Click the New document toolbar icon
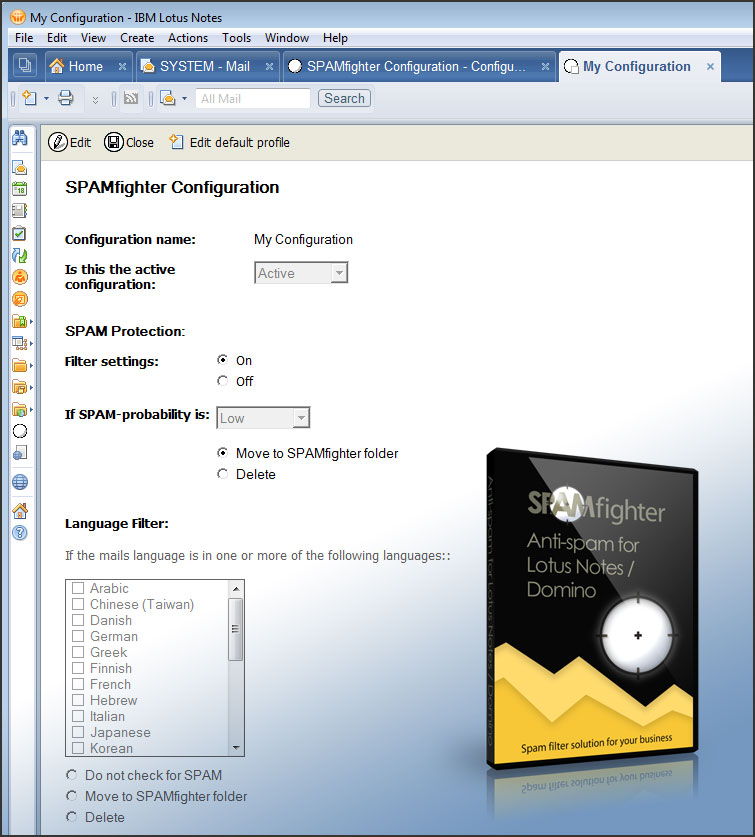The height and width of the screenshot is (837, 755). (30, 98)
